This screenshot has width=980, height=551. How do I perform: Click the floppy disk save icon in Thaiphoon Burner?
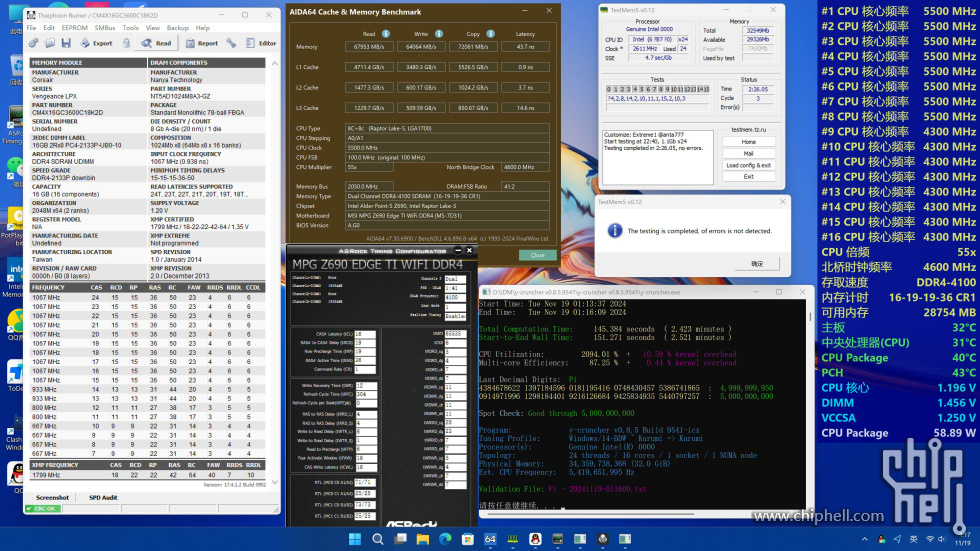click(x=66, y=43)
